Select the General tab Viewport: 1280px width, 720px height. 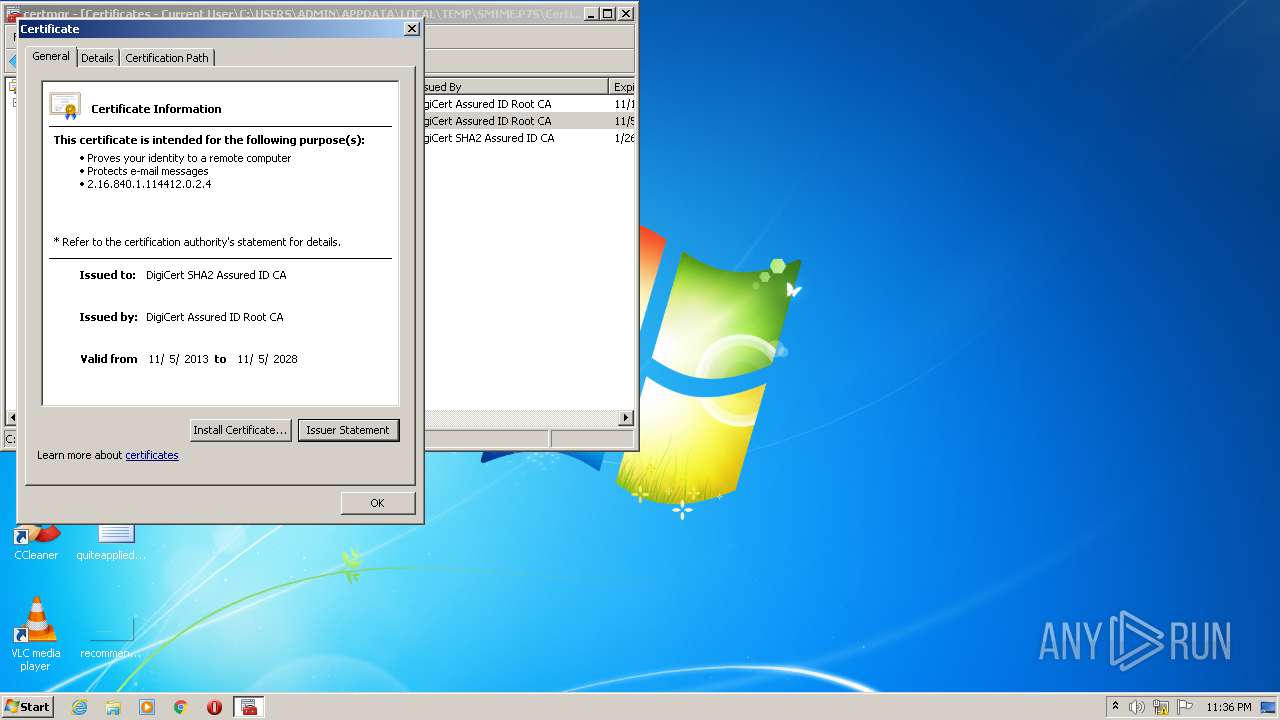(x=51, y=56)
